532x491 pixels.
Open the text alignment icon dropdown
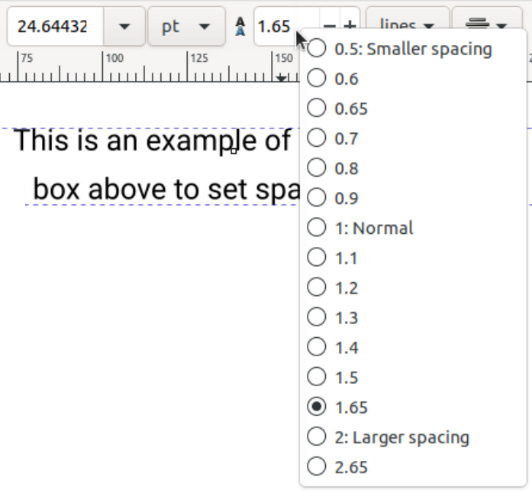click(x=487, y=22)
